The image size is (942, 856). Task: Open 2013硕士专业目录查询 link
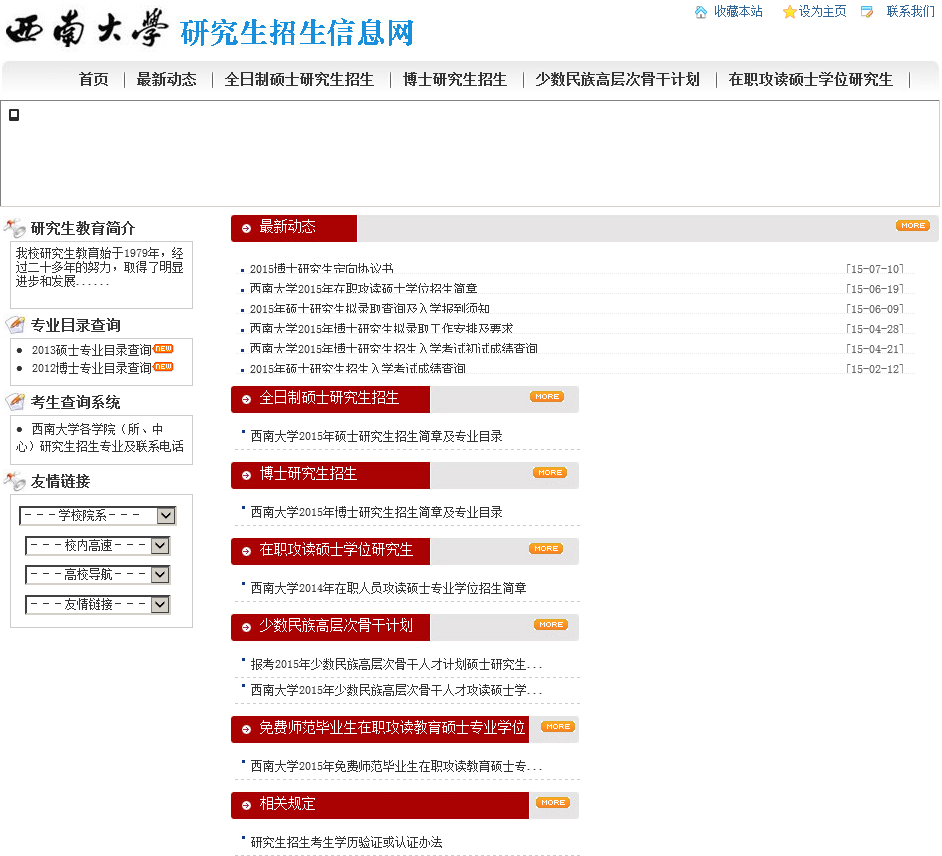pyautogui.click(x=91, y=350)
